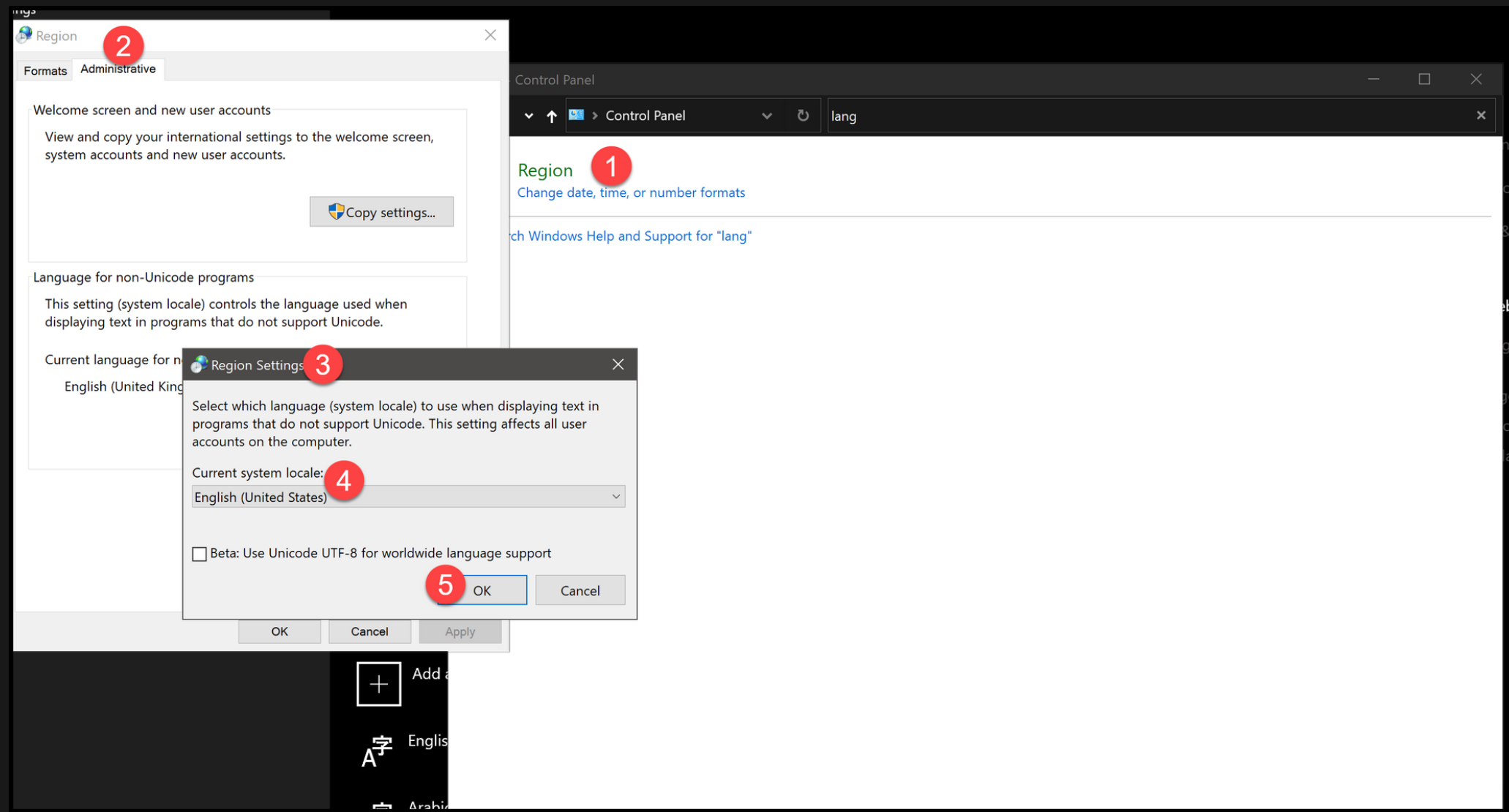Click the English language A-character icon
1509x812 pixels.
[377, 751]
